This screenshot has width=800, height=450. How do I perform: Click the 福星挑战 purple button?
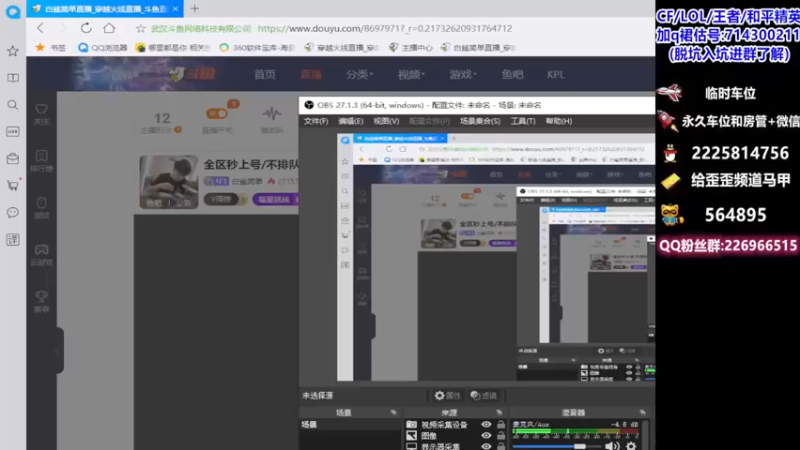click(x=275, y=199)
